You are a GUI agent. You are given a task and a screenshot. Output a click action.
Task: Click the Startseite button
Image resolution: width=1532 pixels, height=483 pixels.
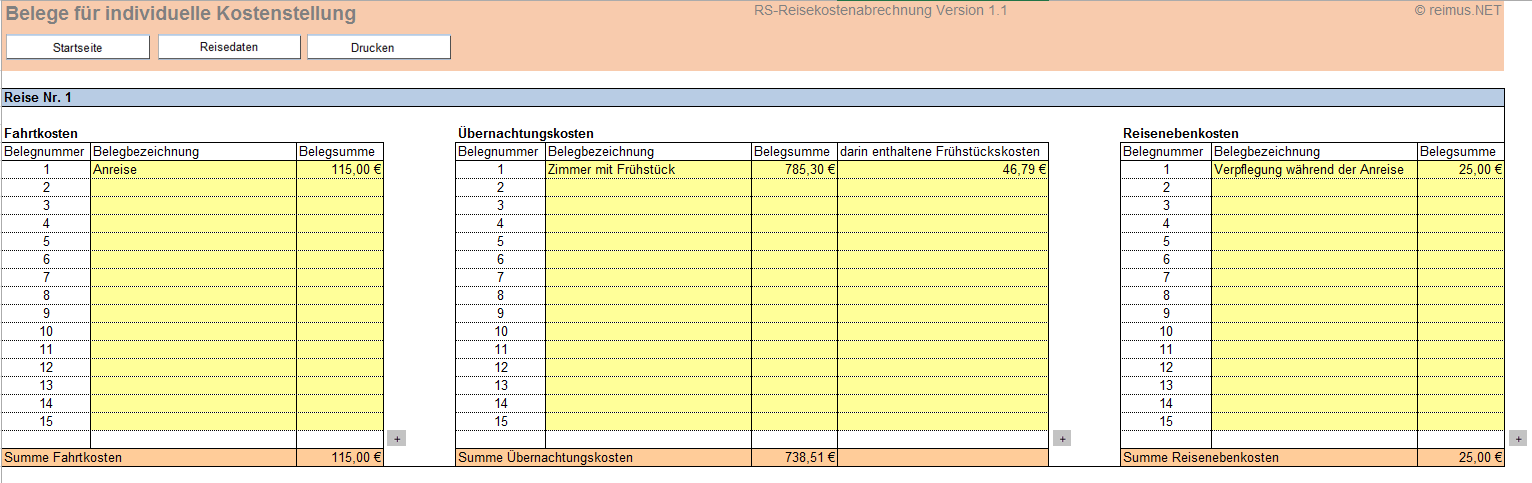click(78, 47)
